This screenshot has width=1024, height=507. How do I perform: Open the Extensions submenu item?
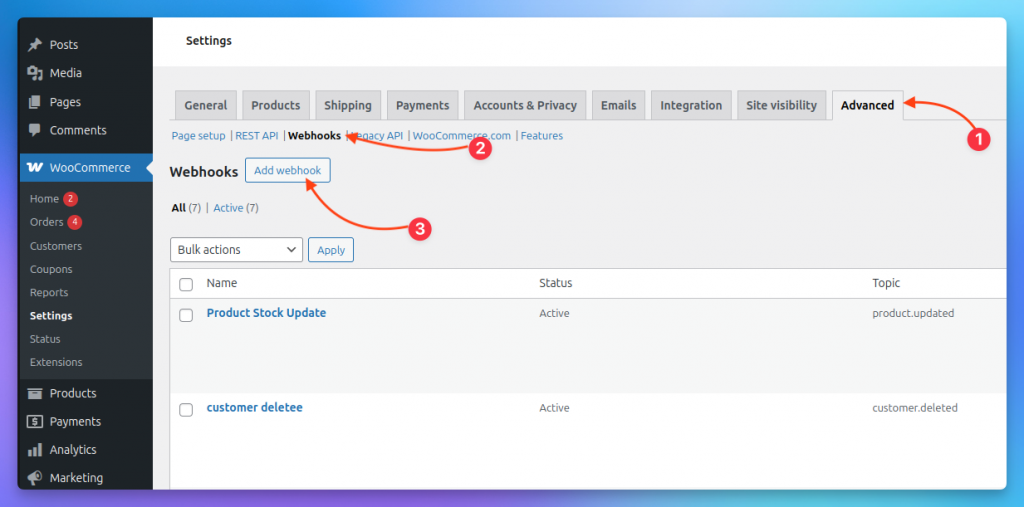click(x=56, y=362)
